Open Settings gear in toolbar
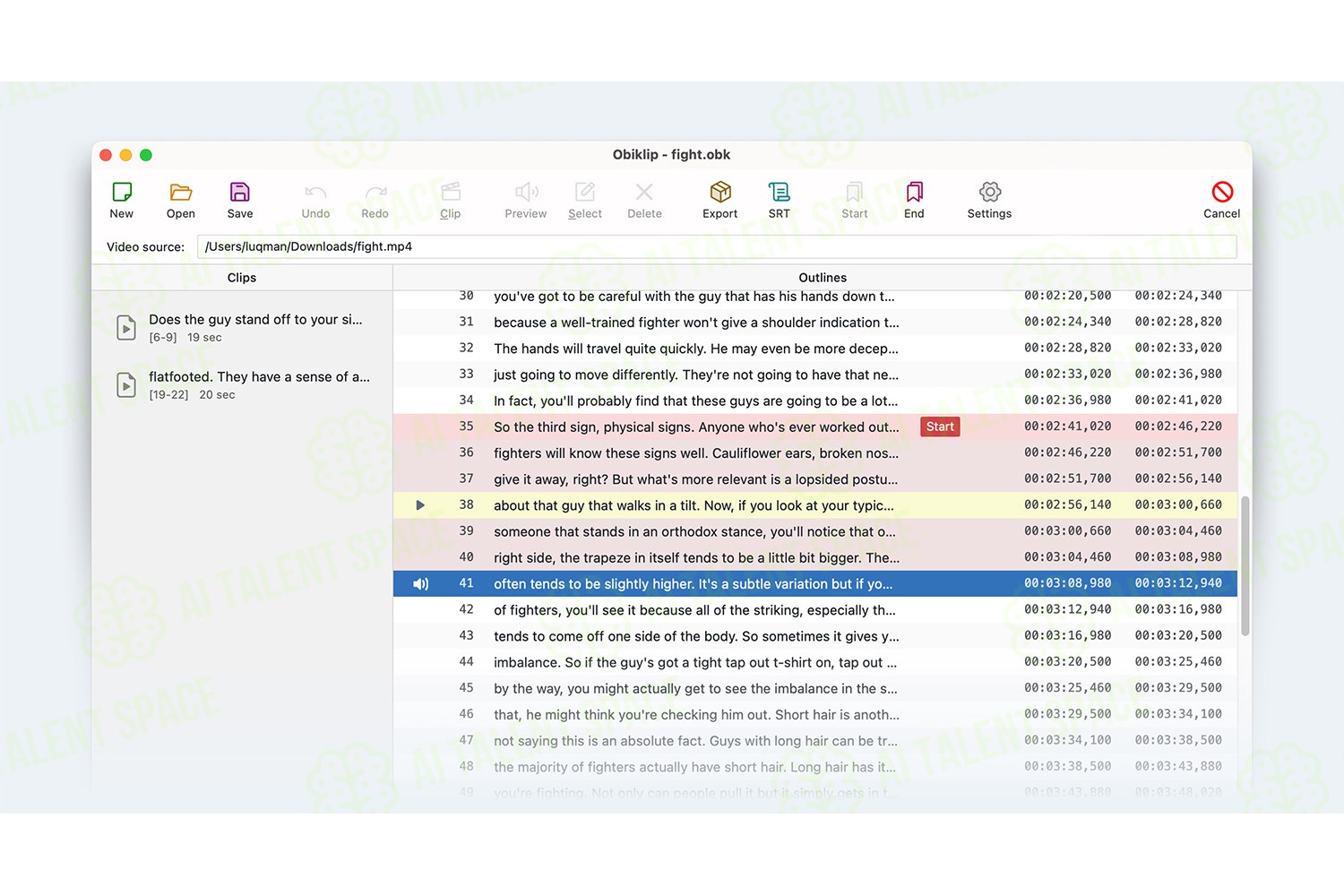Image resolution: width=1344 pixels, height=896 pixels. 990,192
